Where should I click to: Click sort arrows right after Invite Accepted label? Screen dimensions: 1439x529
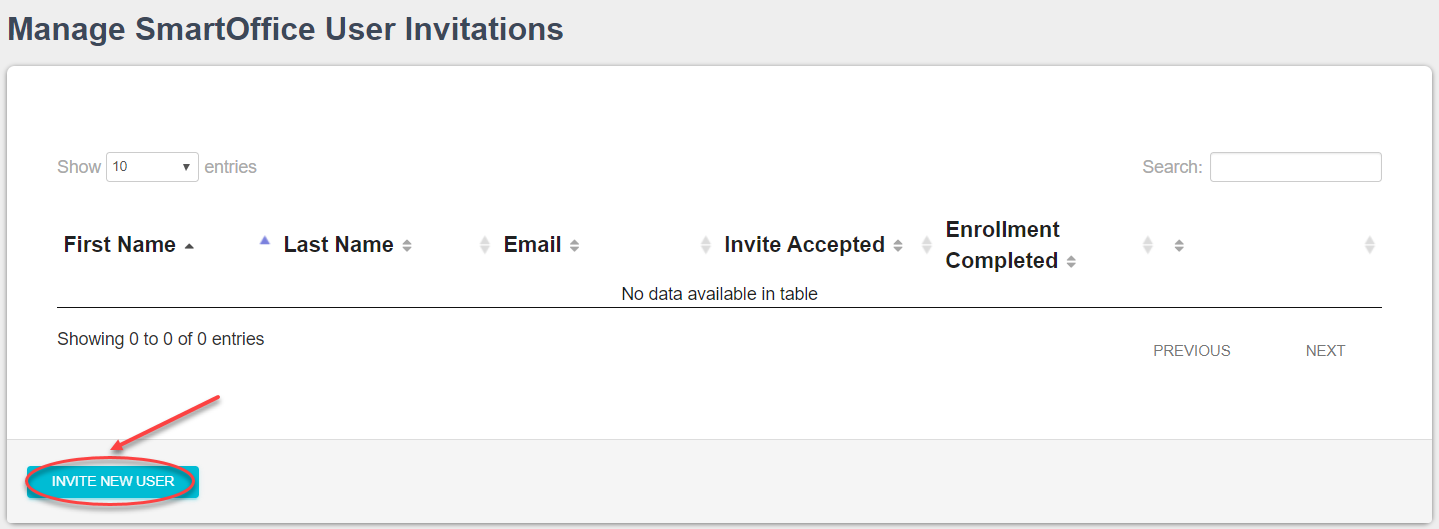898,246
